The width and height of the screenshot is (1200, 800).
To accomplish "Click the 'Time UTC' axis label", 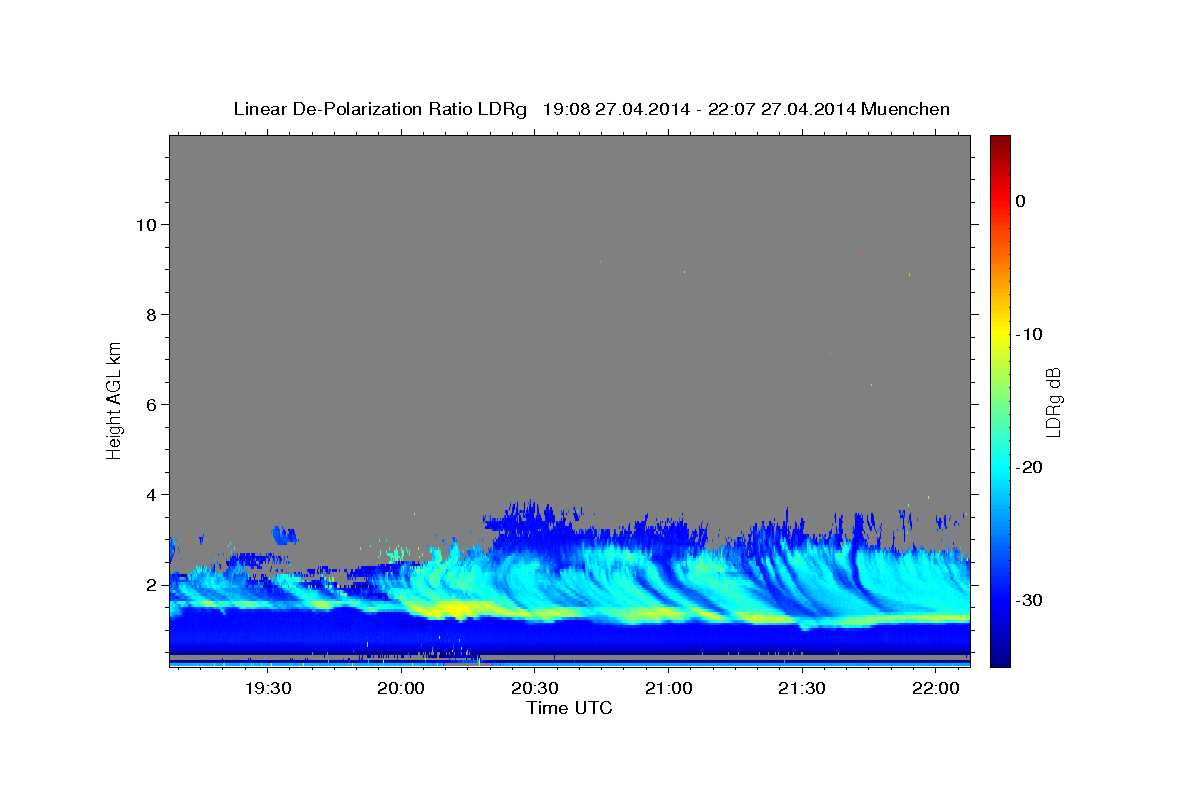I will click(569, 708).
